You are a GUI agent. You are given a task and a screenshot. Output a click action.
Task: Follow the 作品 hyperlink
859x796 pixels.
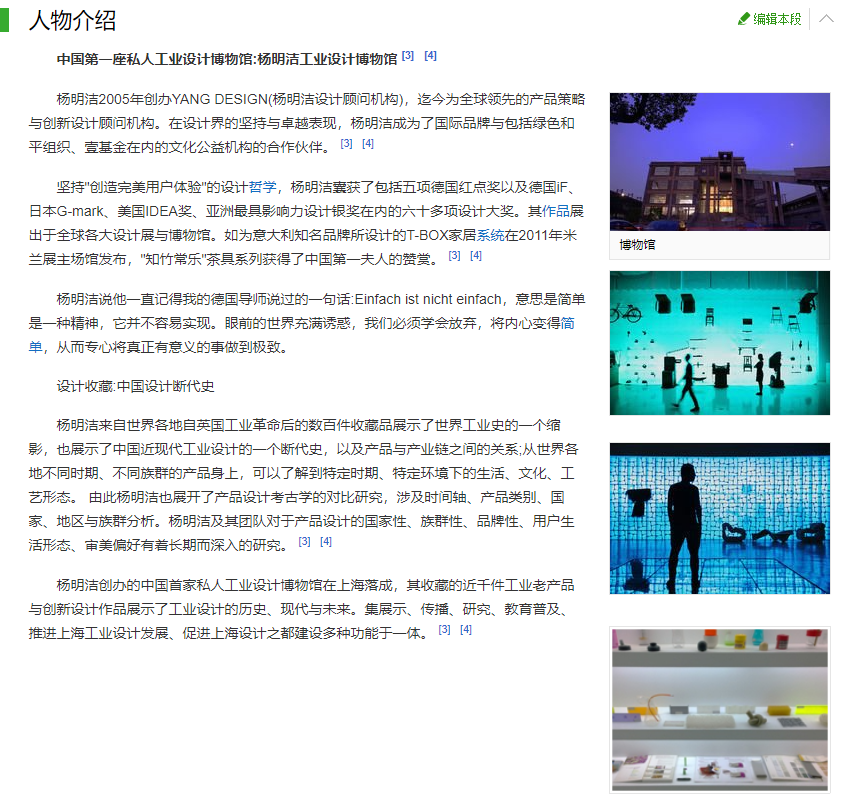pos(556,211)
